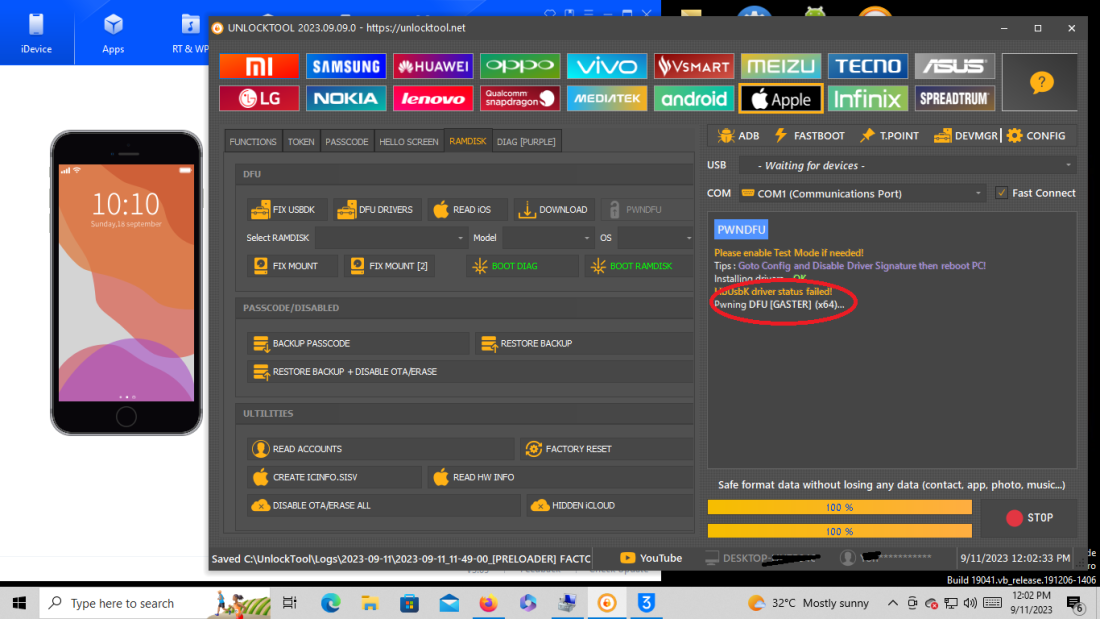Open the OS version dropdown
The height and width of the screenshot is (619, 1100).
click(x=655, y=238)
